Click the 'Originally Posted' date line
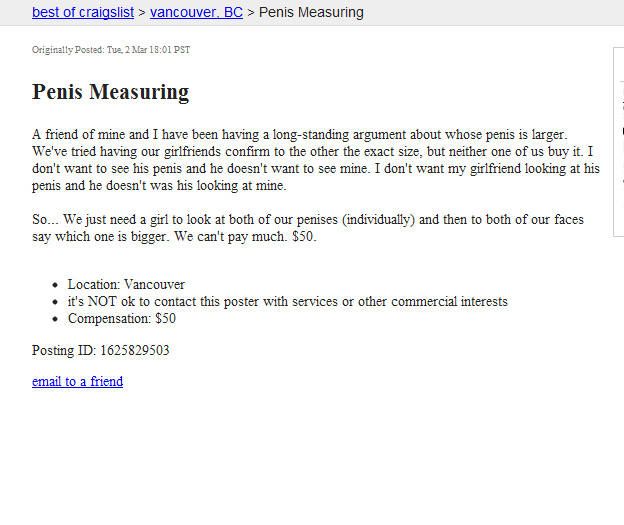 [111, 50]
